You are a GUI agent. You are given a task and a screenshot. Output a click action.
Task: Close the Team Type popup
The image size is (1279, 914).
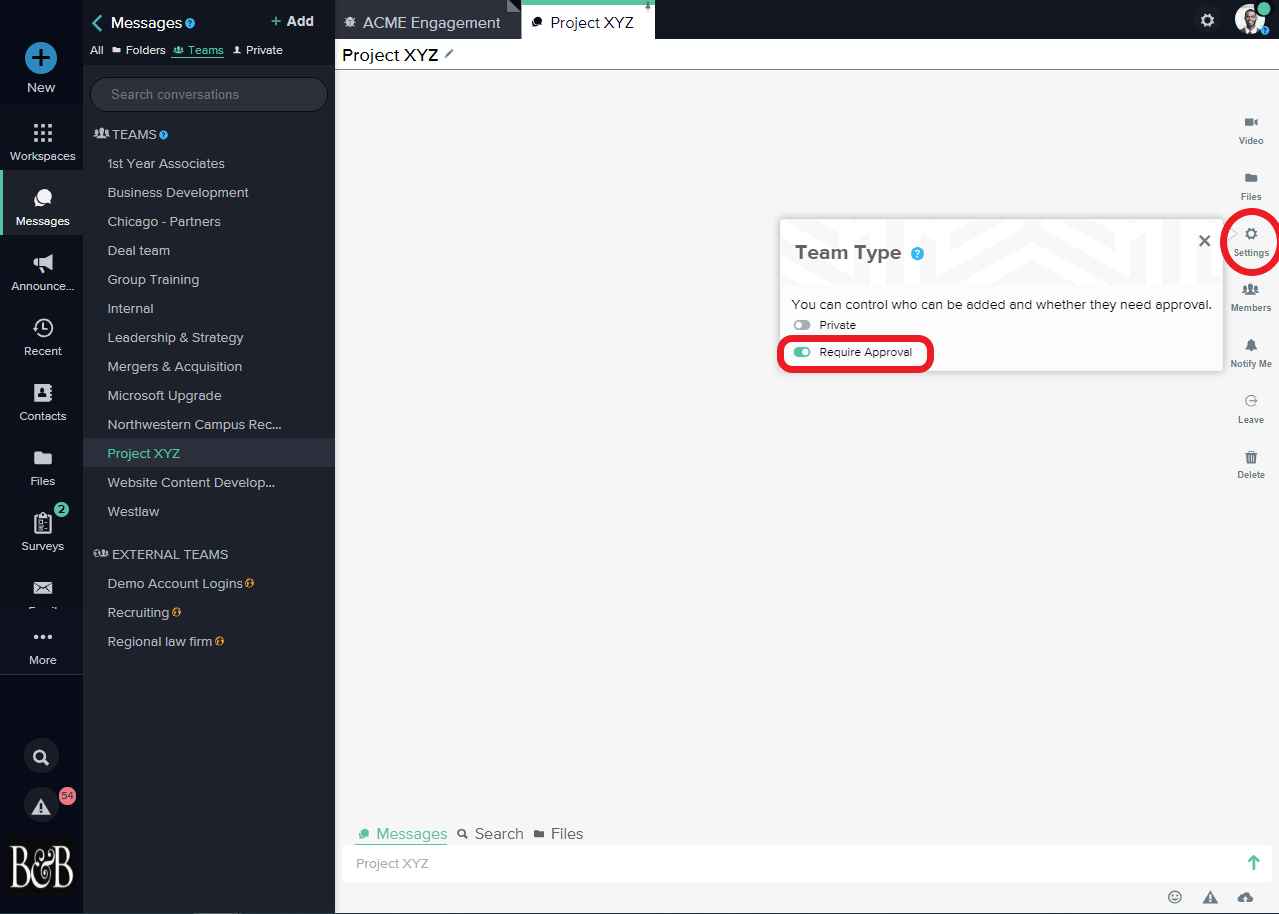(x=1204, y=241)
